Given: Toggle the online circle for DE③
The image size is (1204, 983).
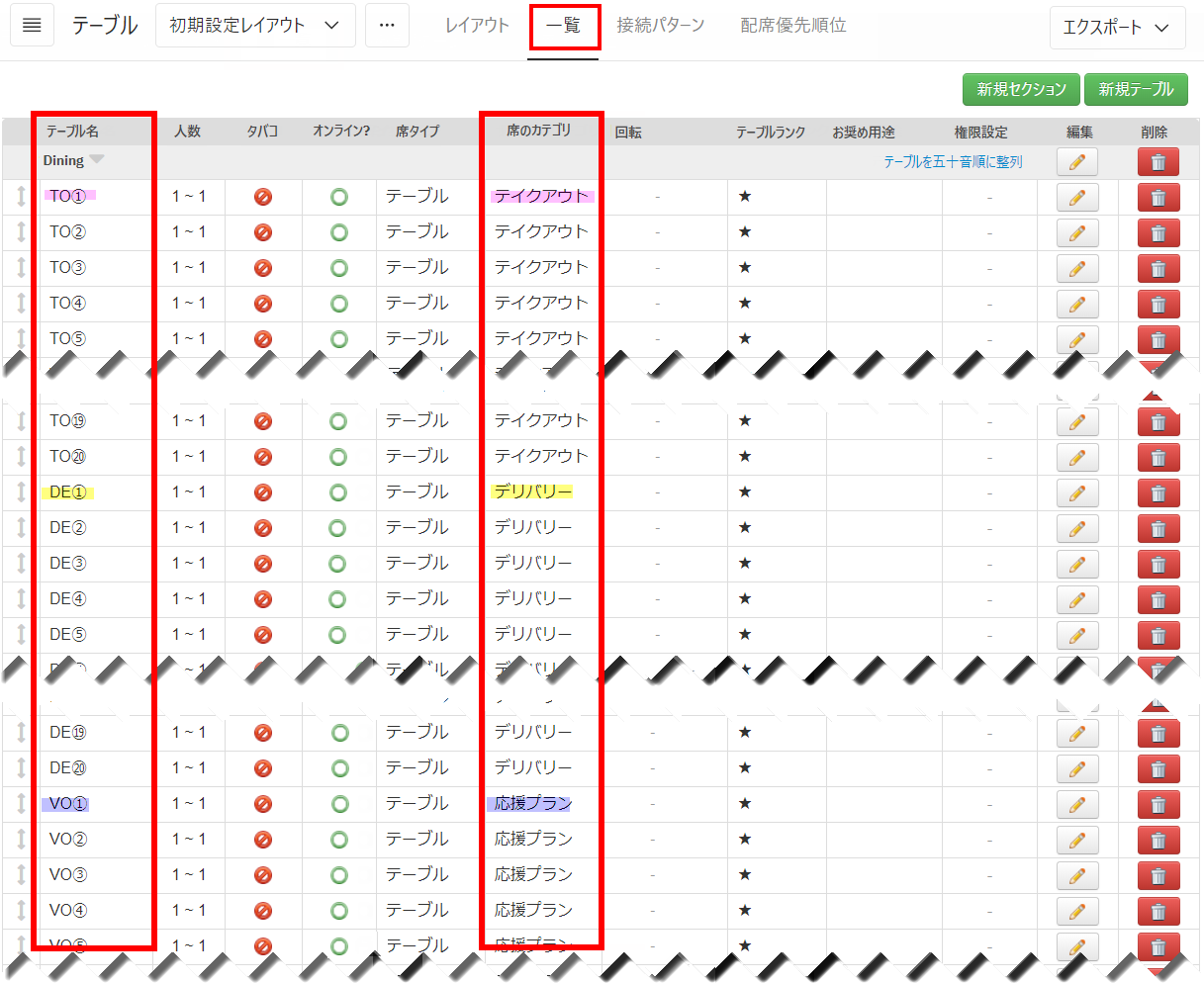Looking at the screenshot, I should [x=337, y=564].
